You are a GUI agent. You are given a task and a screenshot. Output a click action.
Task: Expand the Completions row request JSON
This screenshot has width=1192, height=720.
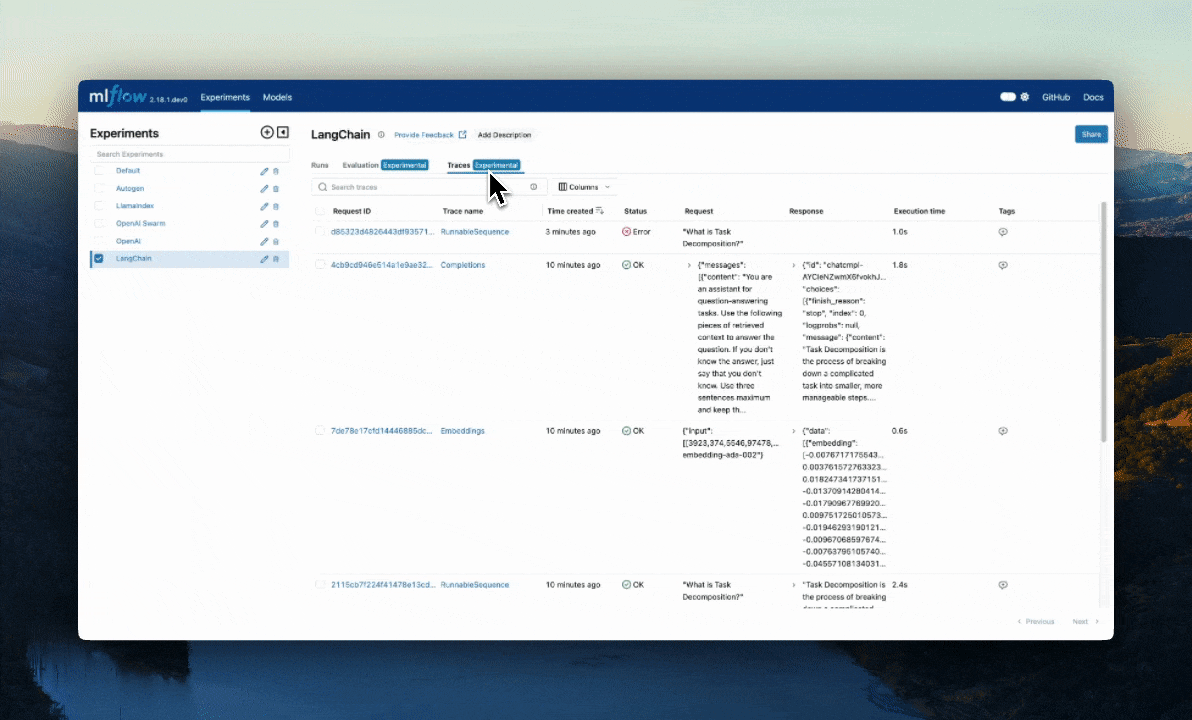[x=689, y=265]
